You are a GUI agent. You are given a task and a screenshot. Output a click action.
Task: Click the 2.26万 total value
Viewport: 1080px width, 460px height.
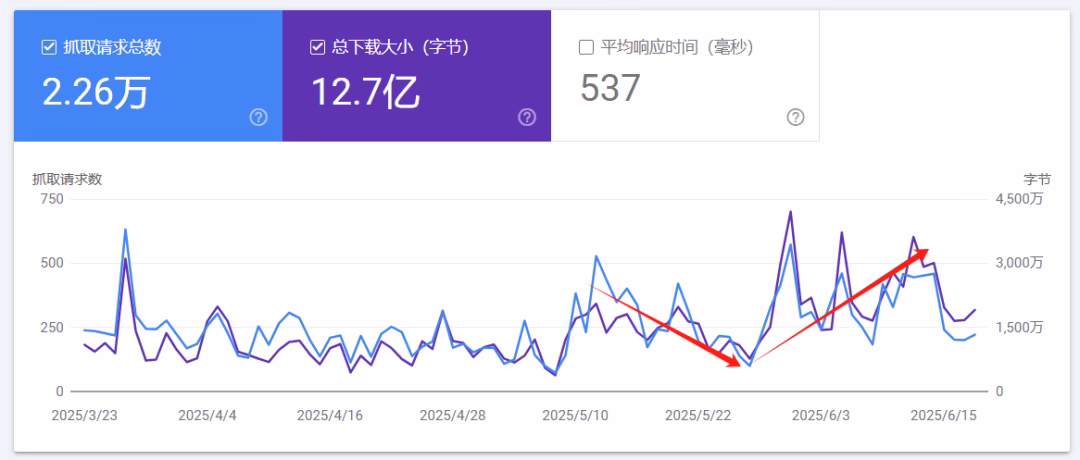tap(95, 92)
